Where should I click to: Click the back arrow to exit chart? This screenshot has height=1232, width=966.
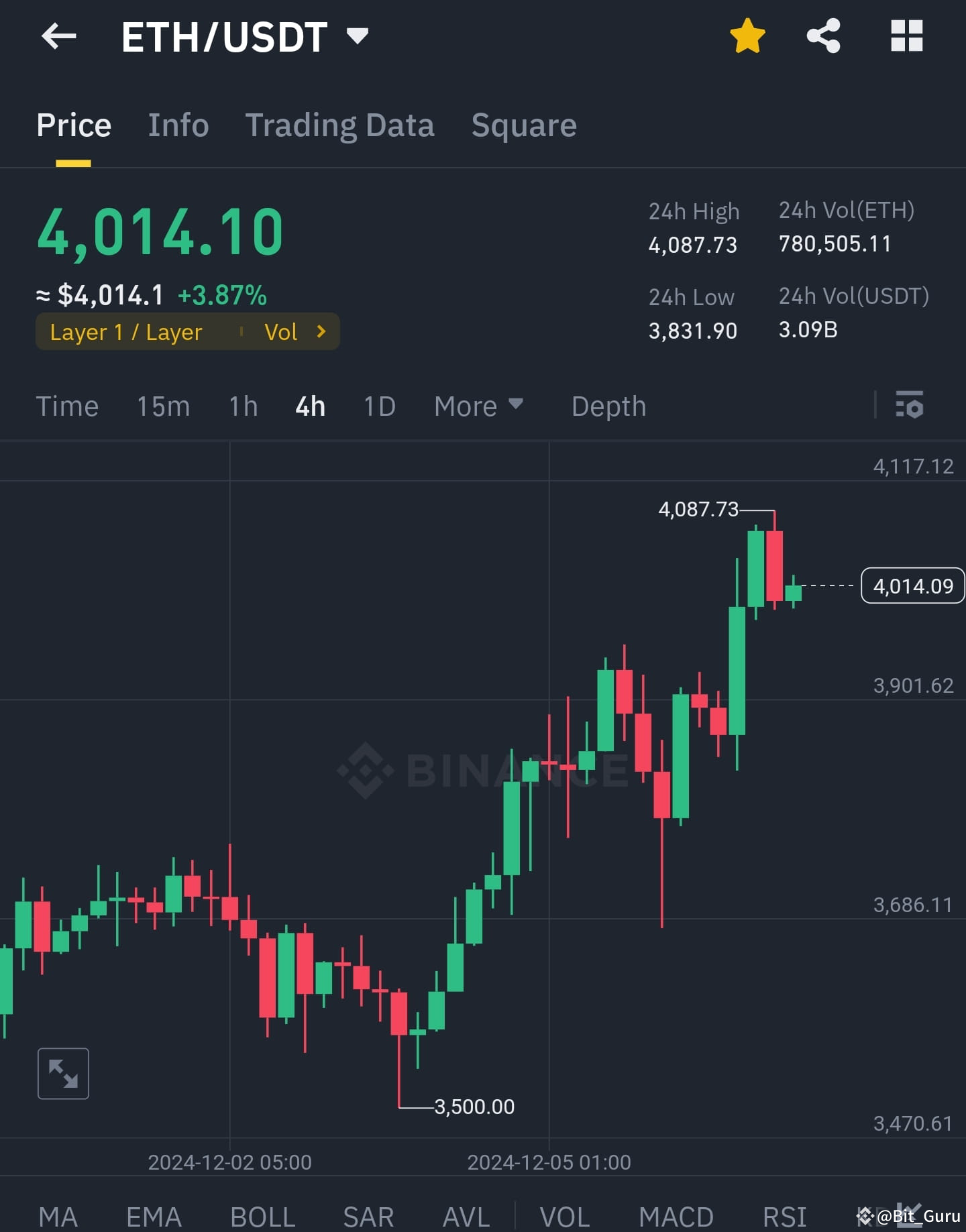[60, 37]
